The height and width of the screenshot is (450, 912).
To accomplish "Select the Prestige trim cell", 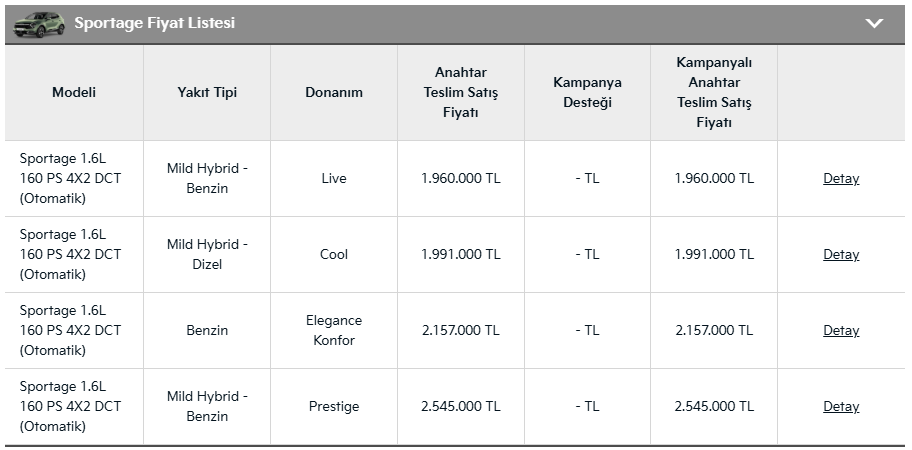I will pyautogui.click(x=334, y=407).
